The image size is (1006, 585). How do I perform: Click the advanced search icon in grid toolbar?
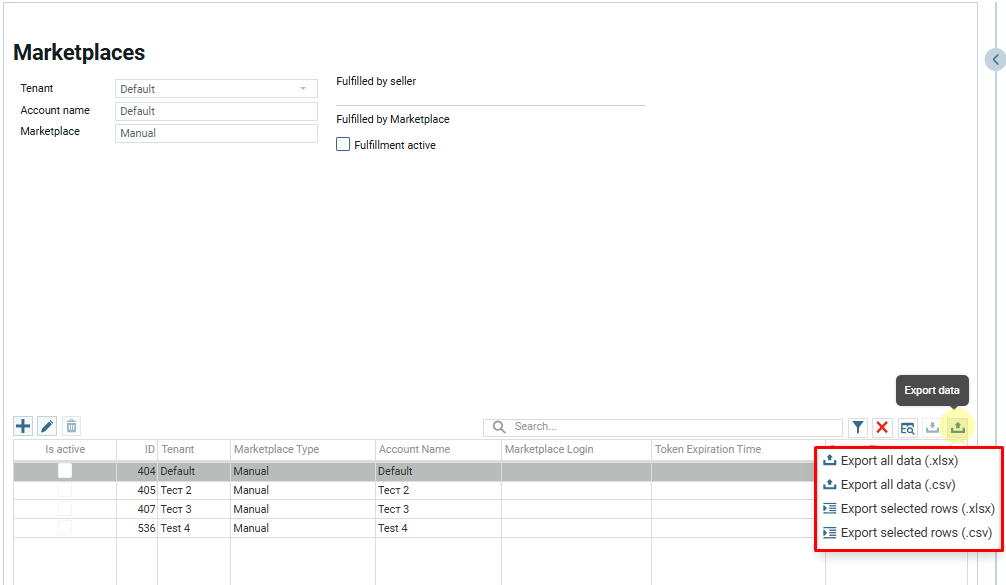click(x=907, y=428)
